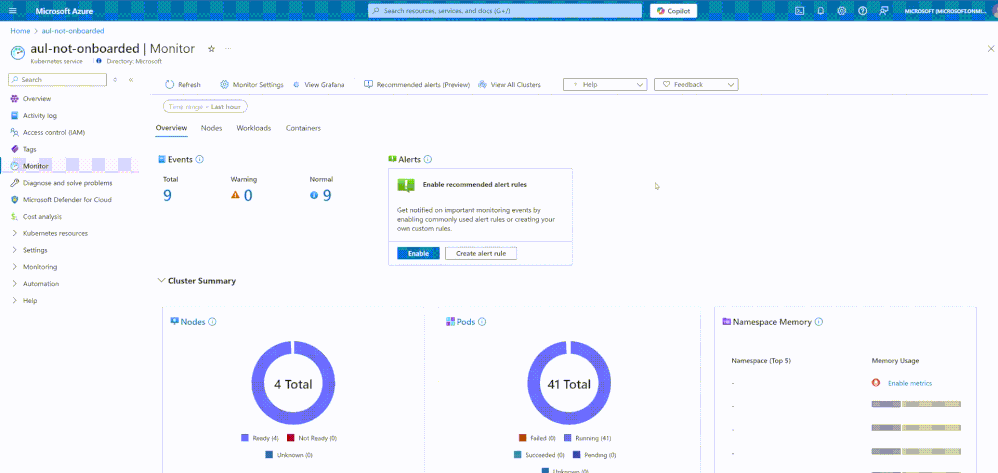Open Overview in the left menu
Screen dimensions: 998x473
coord(37,99)
